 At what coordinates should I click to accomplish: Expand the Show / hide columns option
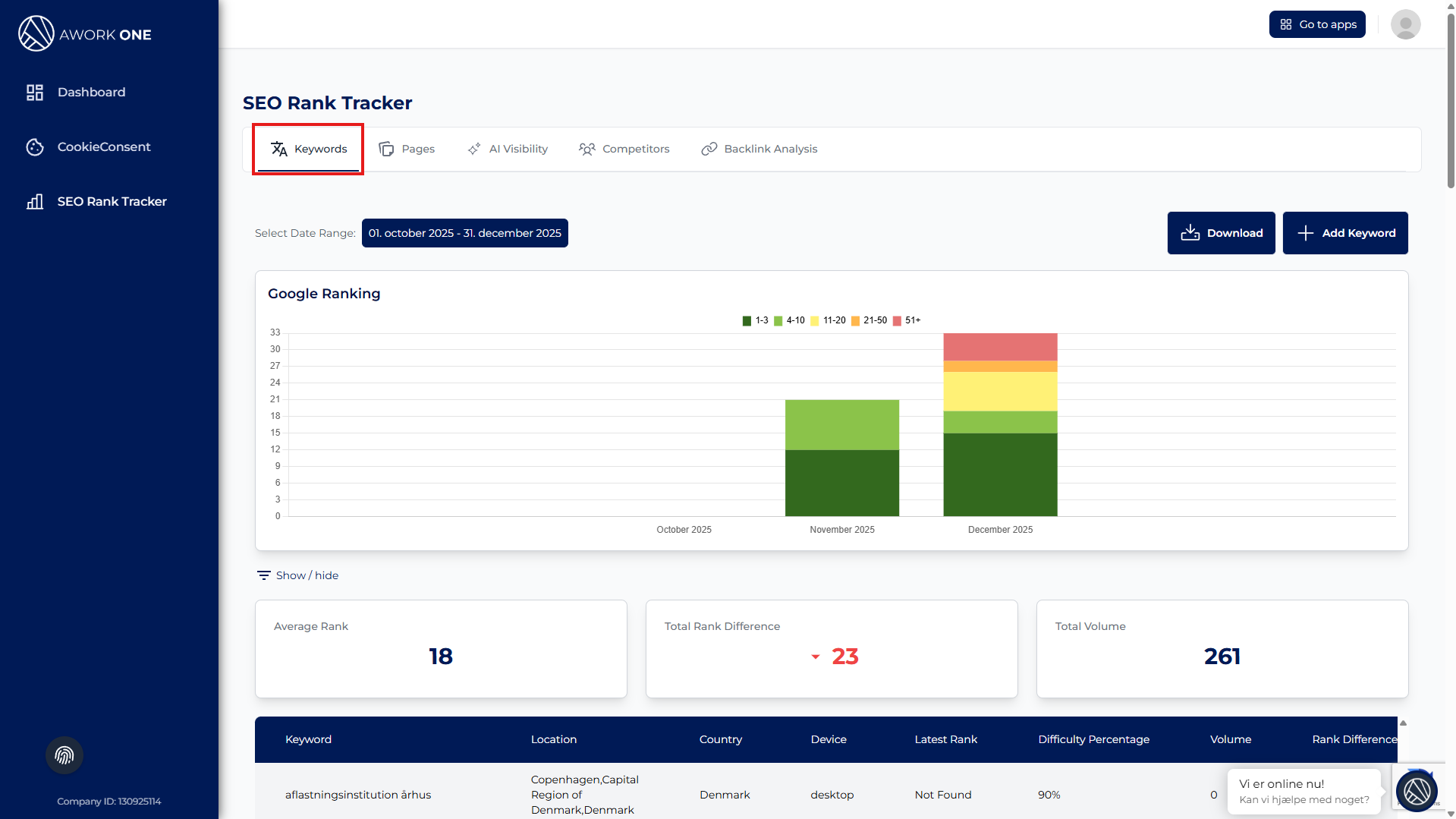point(307,575)
